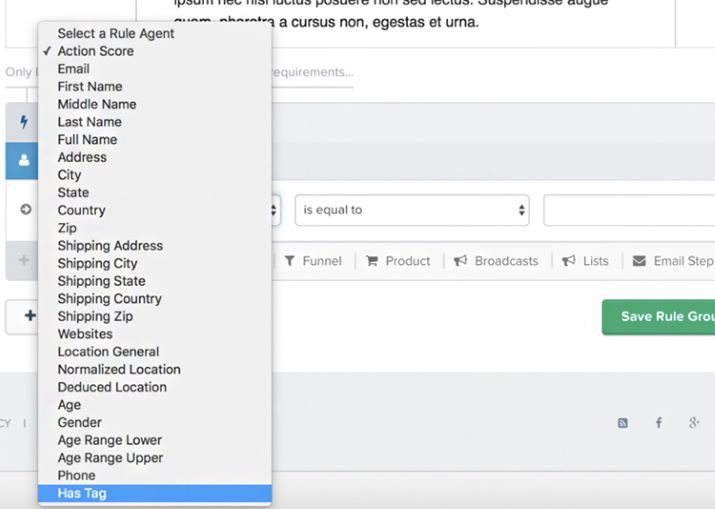Choose Action Score option

(155, 51)
